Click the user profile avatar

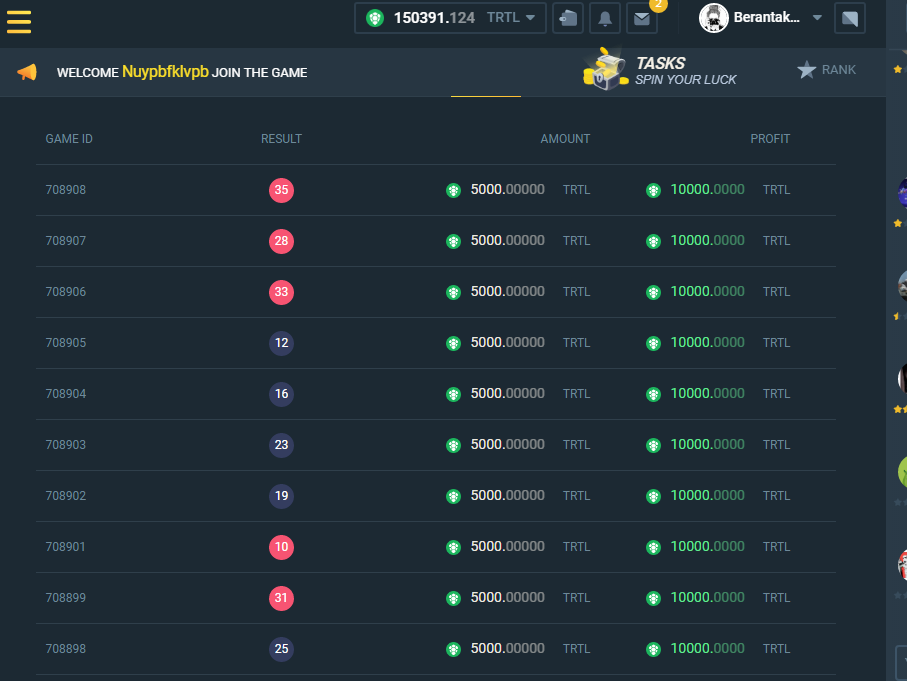[x=713, y=17]
